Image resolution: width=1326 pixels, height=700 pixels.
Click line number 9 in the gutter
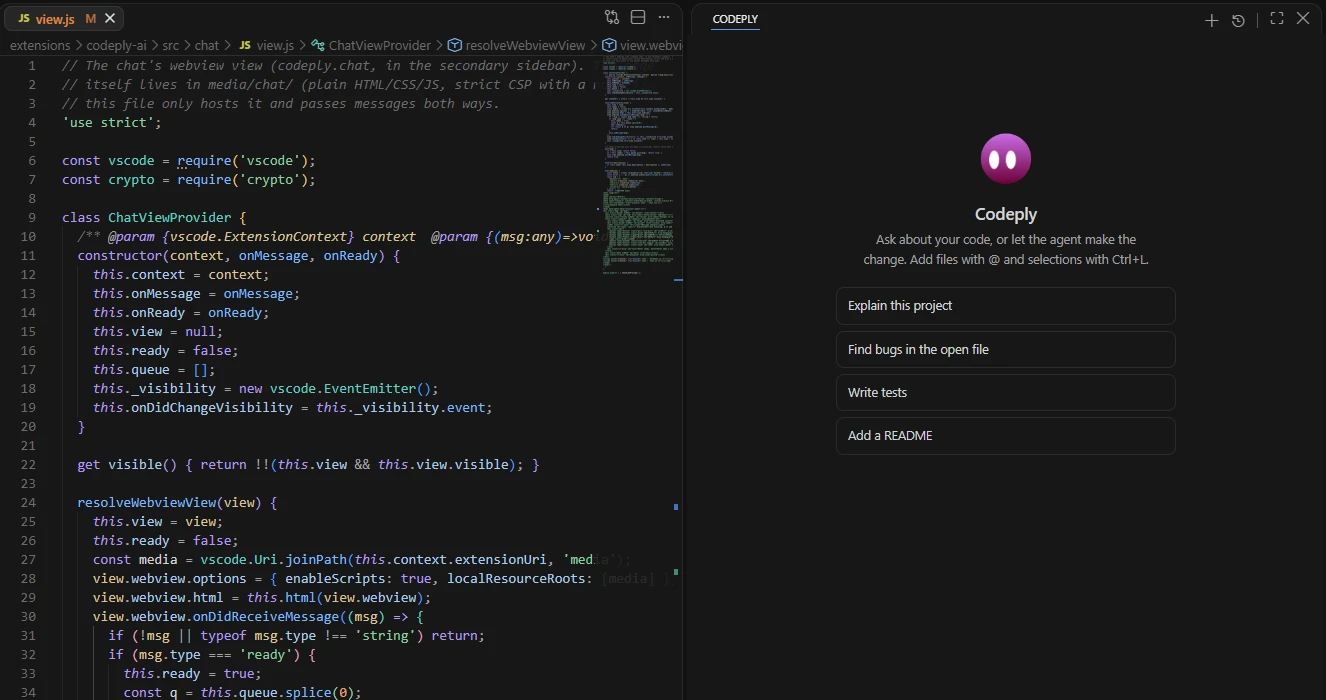[x=32, y=217]
